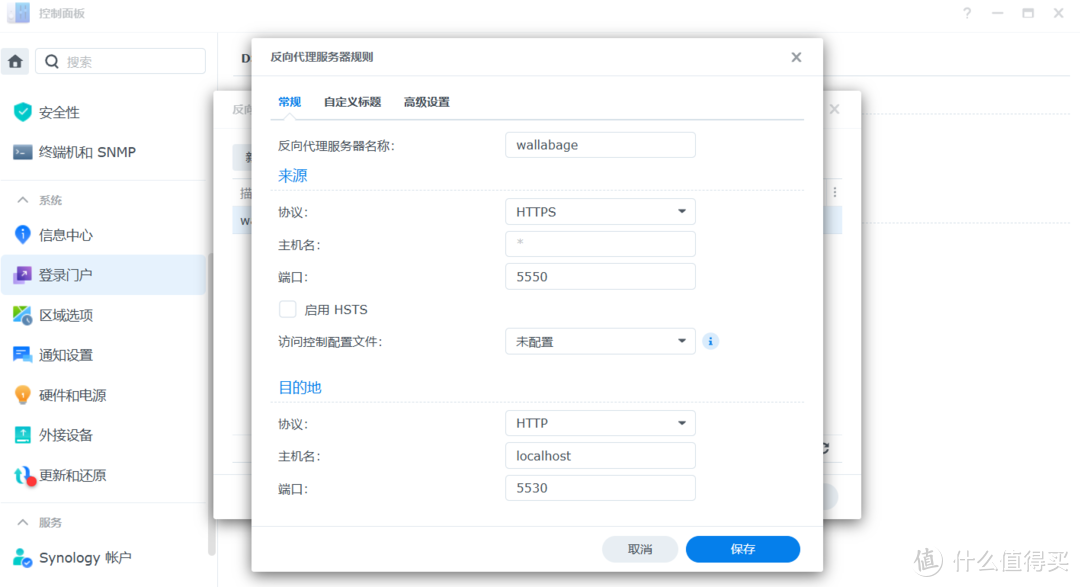Viewport: 1080px width, 587px height.
Task: Collapse the System (系统) sidebar section
Action: [x=22, y=200]
